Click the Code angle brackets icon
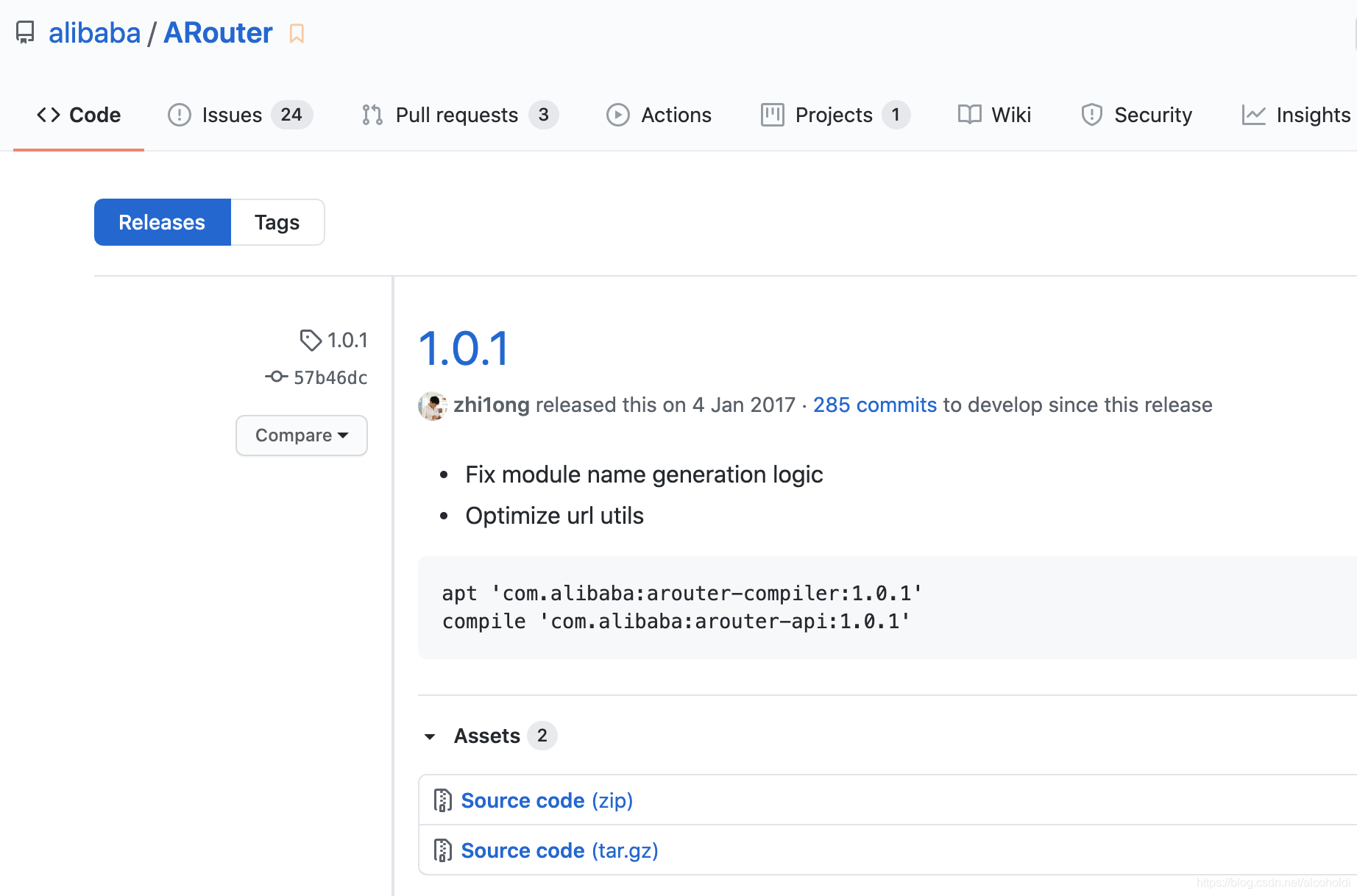Image resolution: width=1357 pixels, height=896 pixels. click(x=49, y=115)
